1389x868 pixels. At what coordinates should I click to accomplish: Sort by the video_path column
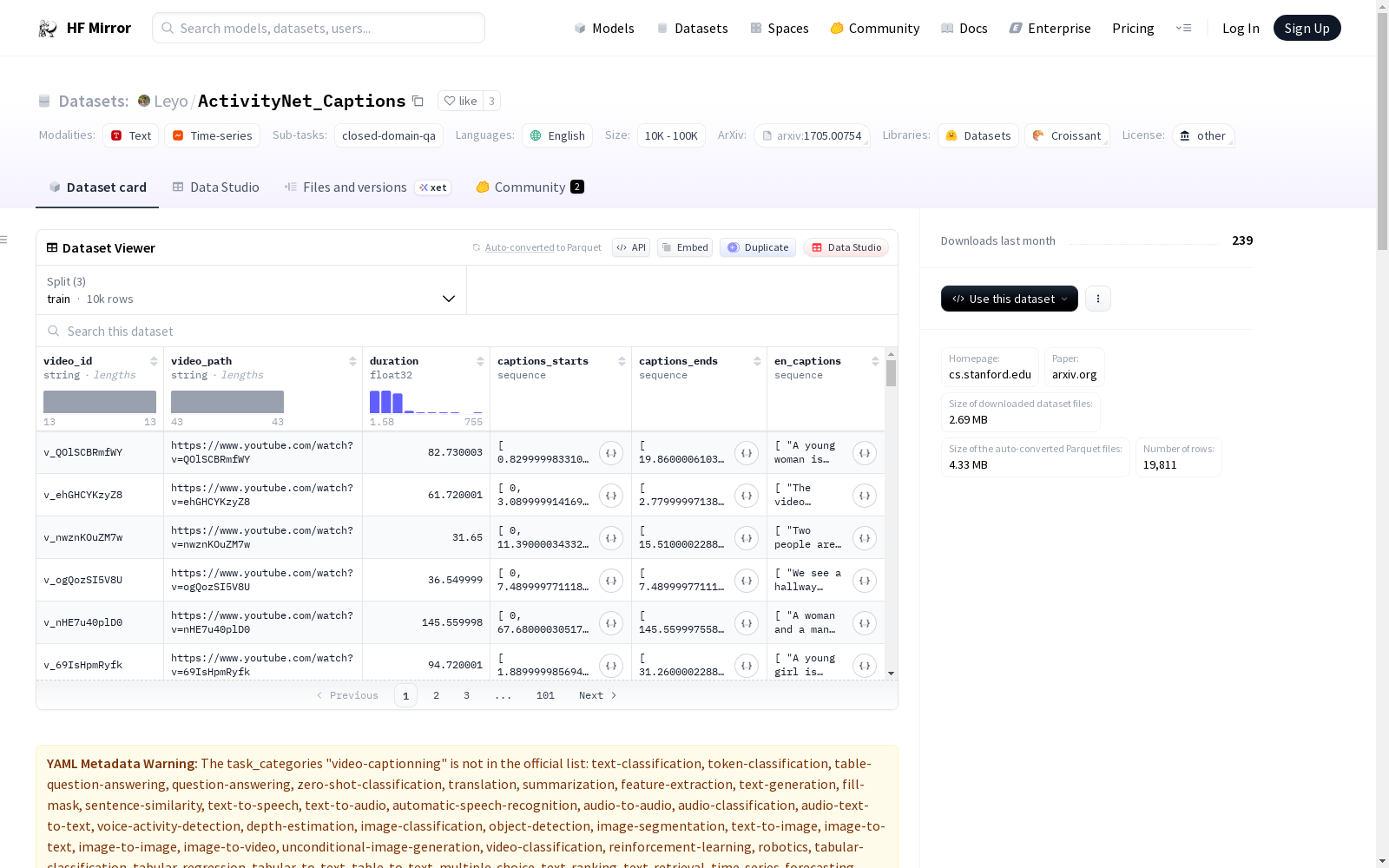[352, 361]
